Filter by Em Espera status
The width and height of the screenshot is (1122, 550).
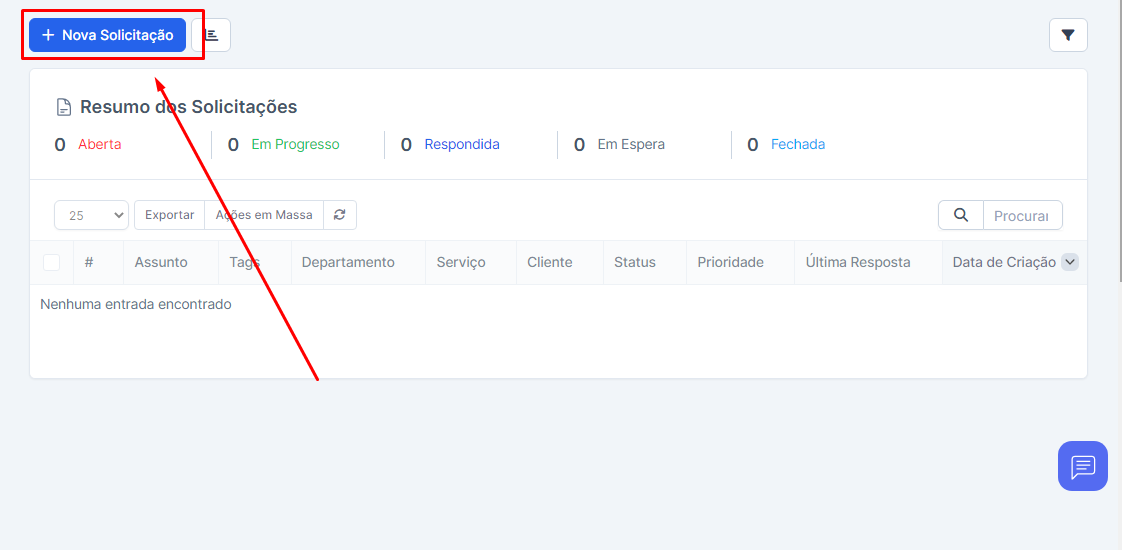tap(630, 144)
